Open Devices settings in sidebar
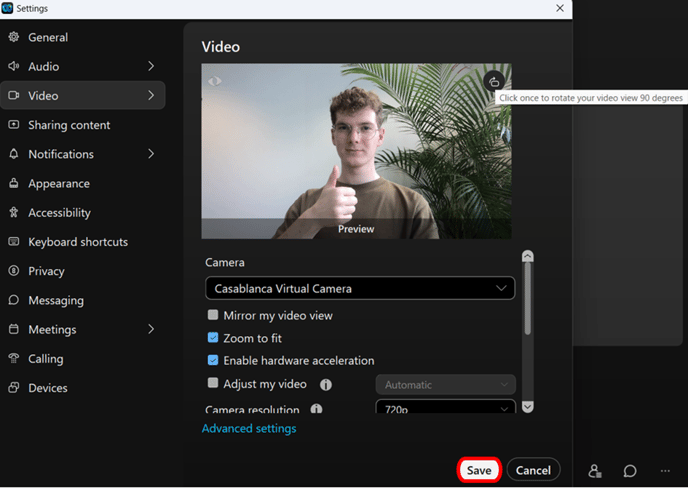The height and width of the screenshot is (488, 688). click(x=47, y=388)
